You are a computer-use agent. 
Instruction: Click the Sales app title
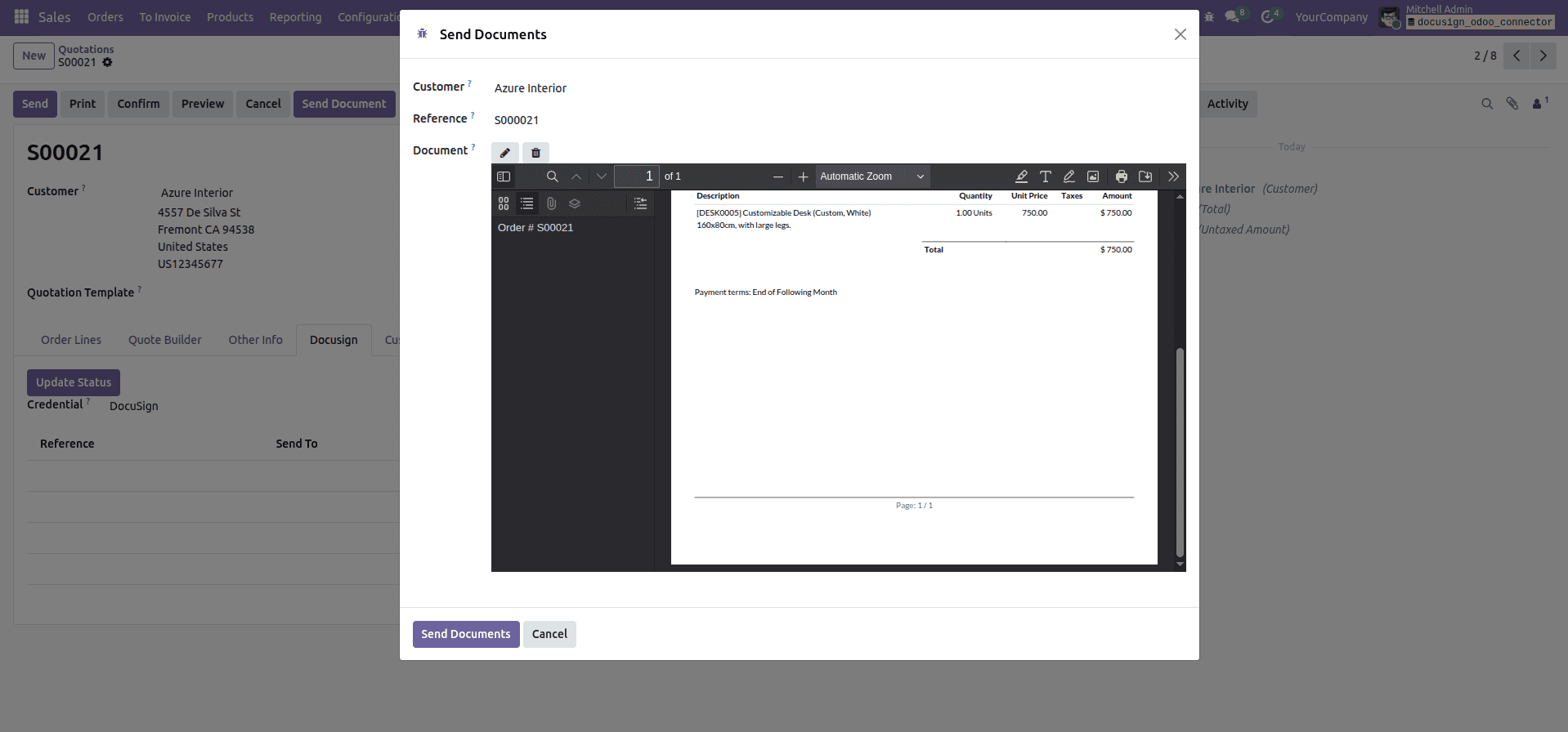click(x=54, y=17)
